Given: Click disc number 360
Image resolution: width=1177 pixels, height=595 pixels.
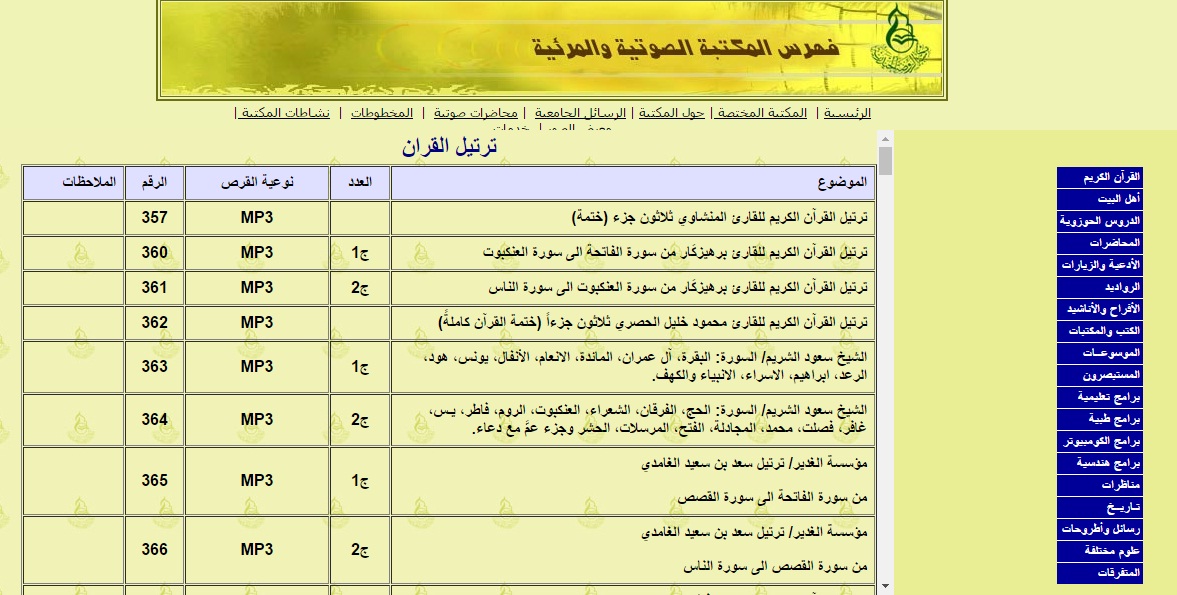Looking at the screenshot, I should point(155,253).
